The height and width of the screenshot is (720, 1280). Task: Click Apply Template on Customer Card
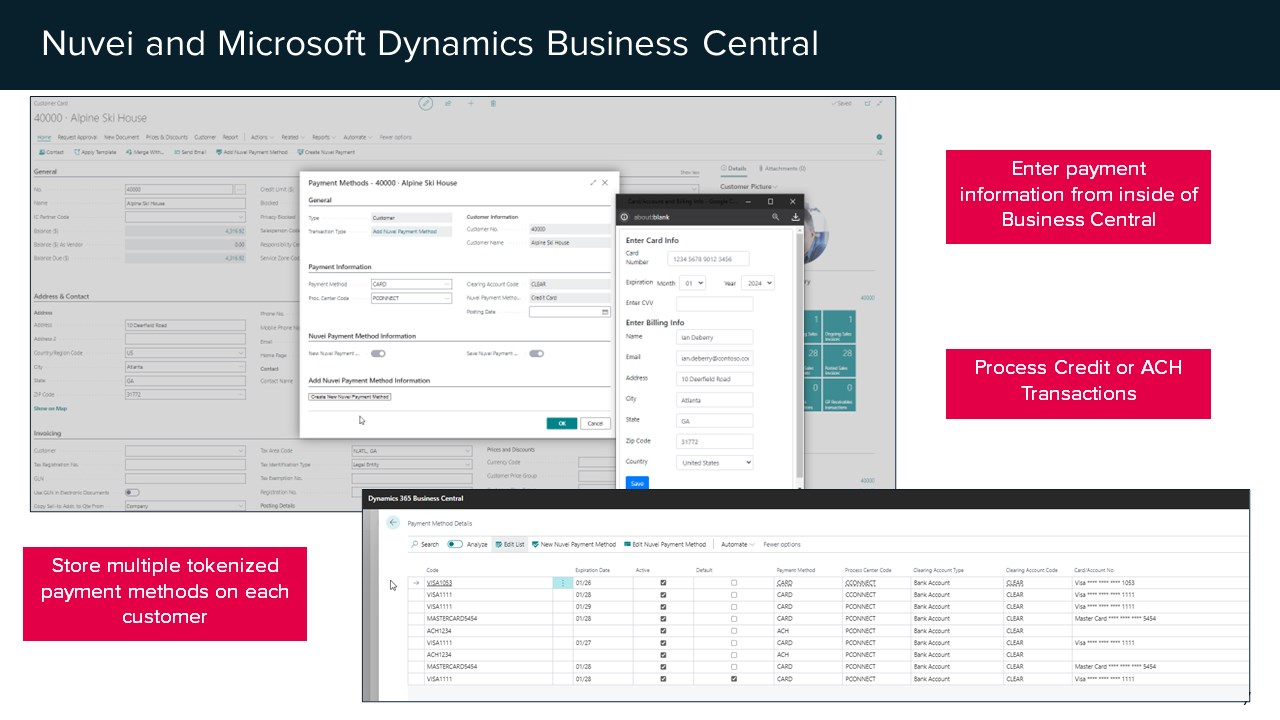point(96,152)
